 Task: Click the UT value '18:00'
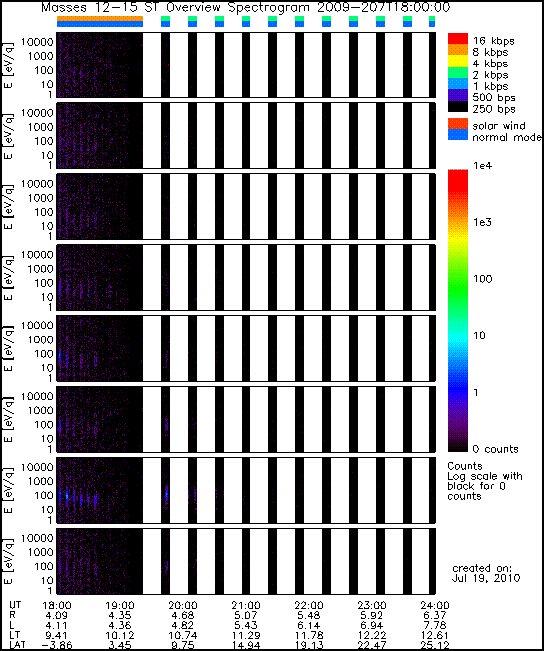click(56, 606)
